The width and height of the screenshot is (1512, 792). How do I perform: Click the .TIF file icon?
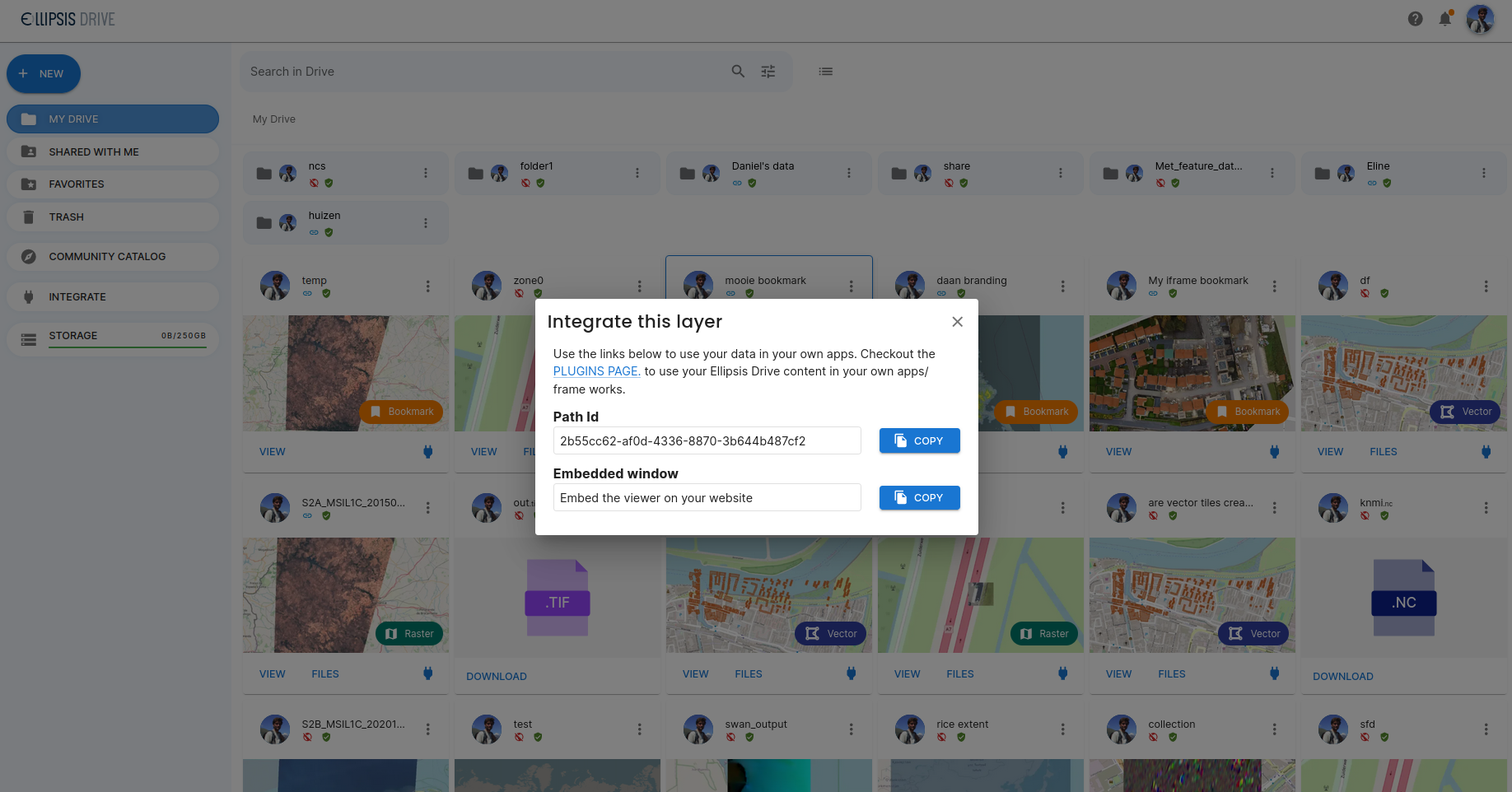[558, 599]
